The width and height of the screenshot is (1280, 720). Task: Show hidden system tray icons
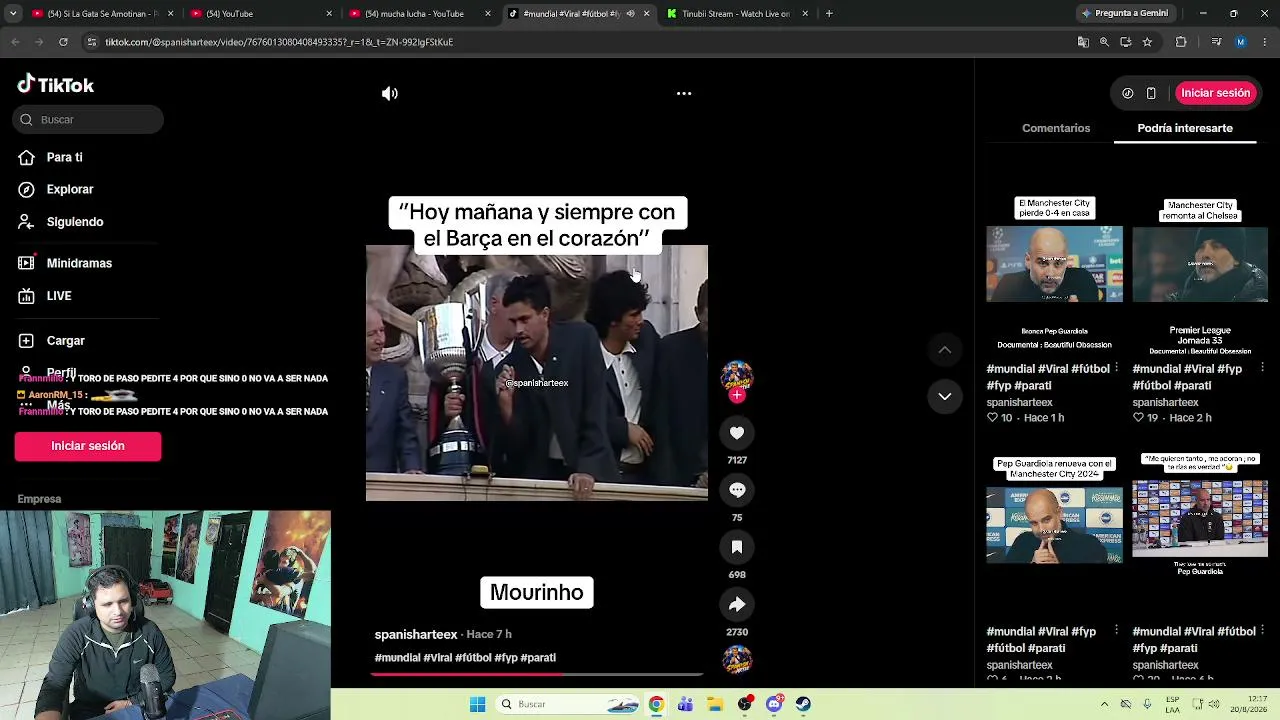click(x=1104, y=704)
